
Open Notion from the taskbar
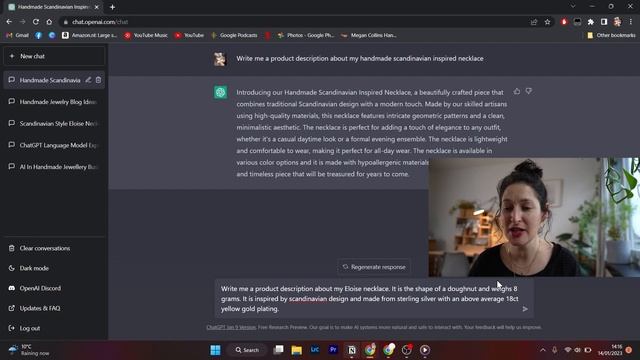[351, 350]
